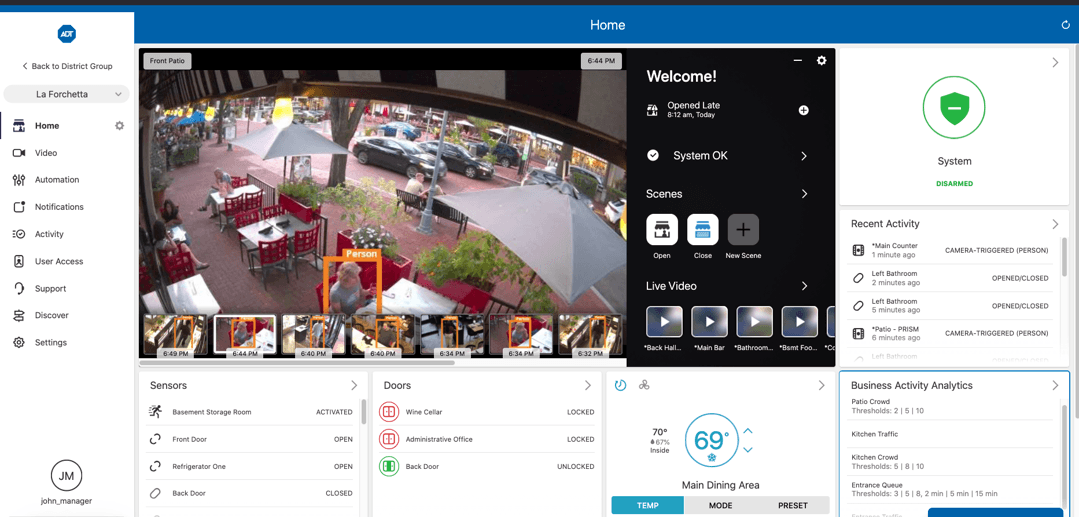Image resolution: width=1079 pixels, height=517 pixels.
Task: Open Home settings gear in sidebar
Action: [x=120, y=126]
